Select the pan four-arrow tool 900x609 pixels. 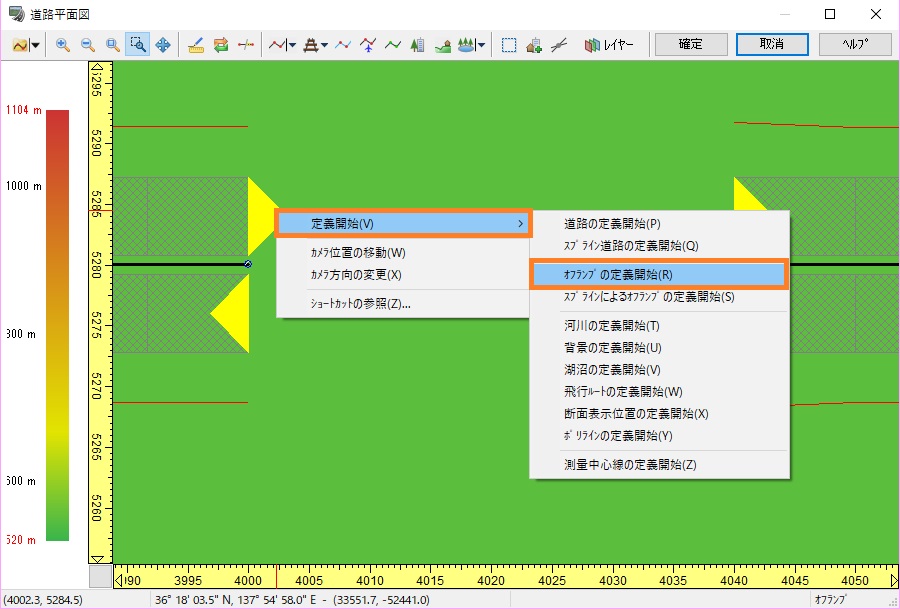163,45
